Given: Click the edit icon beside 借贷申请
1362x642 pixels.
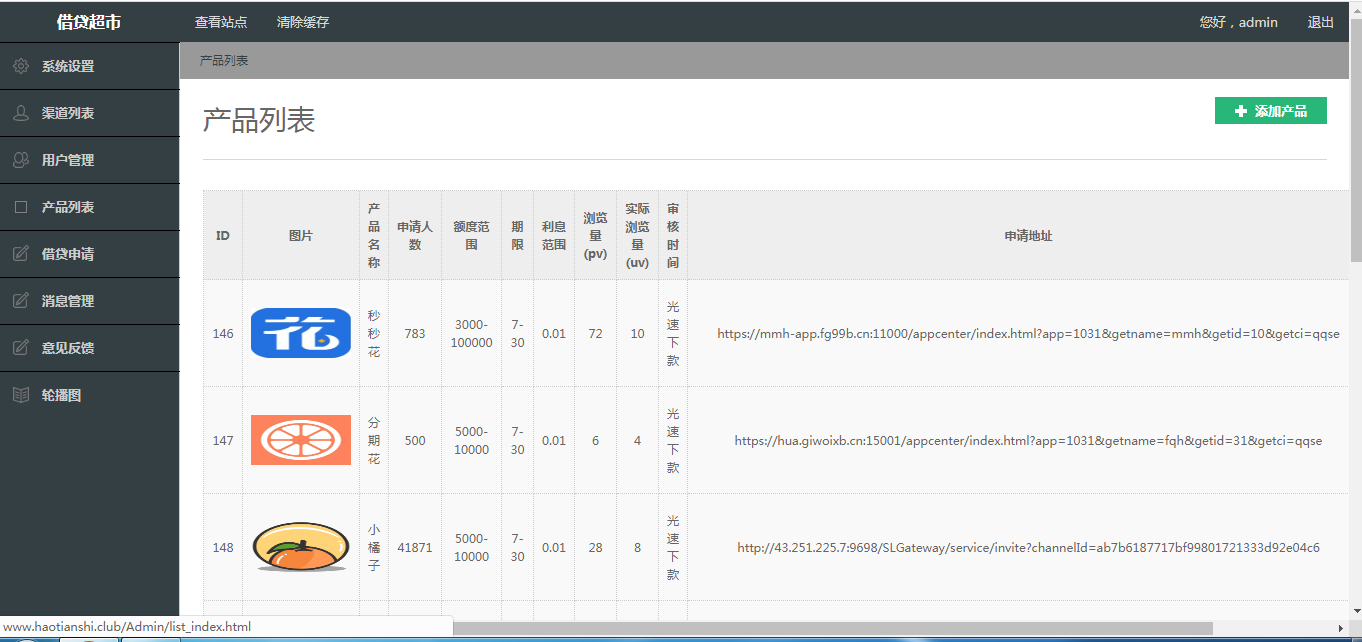Looking at the screenshot, I should click(x=21, y=254).
